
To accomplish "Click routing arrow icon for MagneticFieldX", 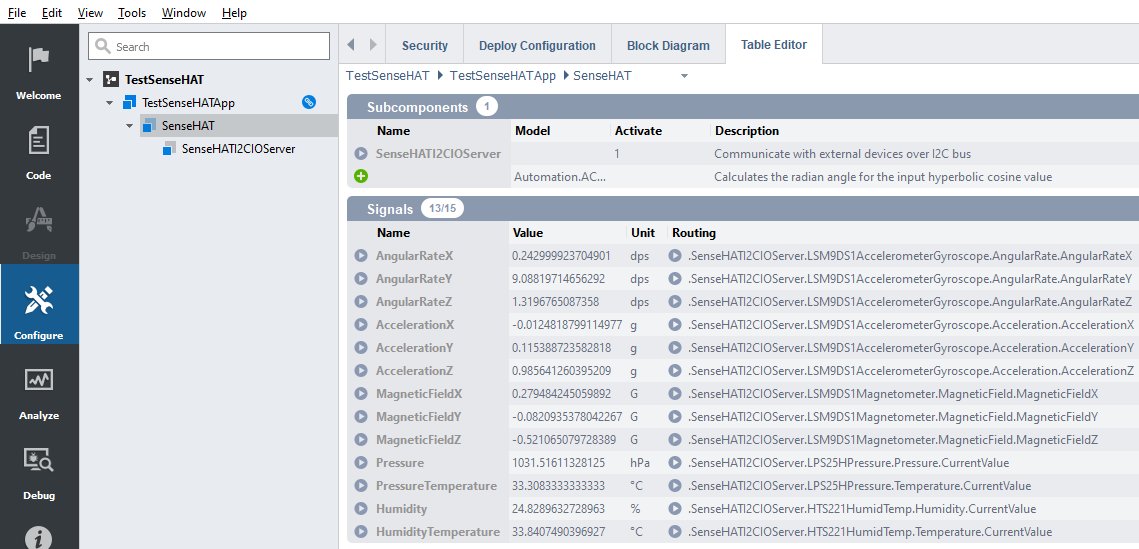I will click(x=676, y=394).
